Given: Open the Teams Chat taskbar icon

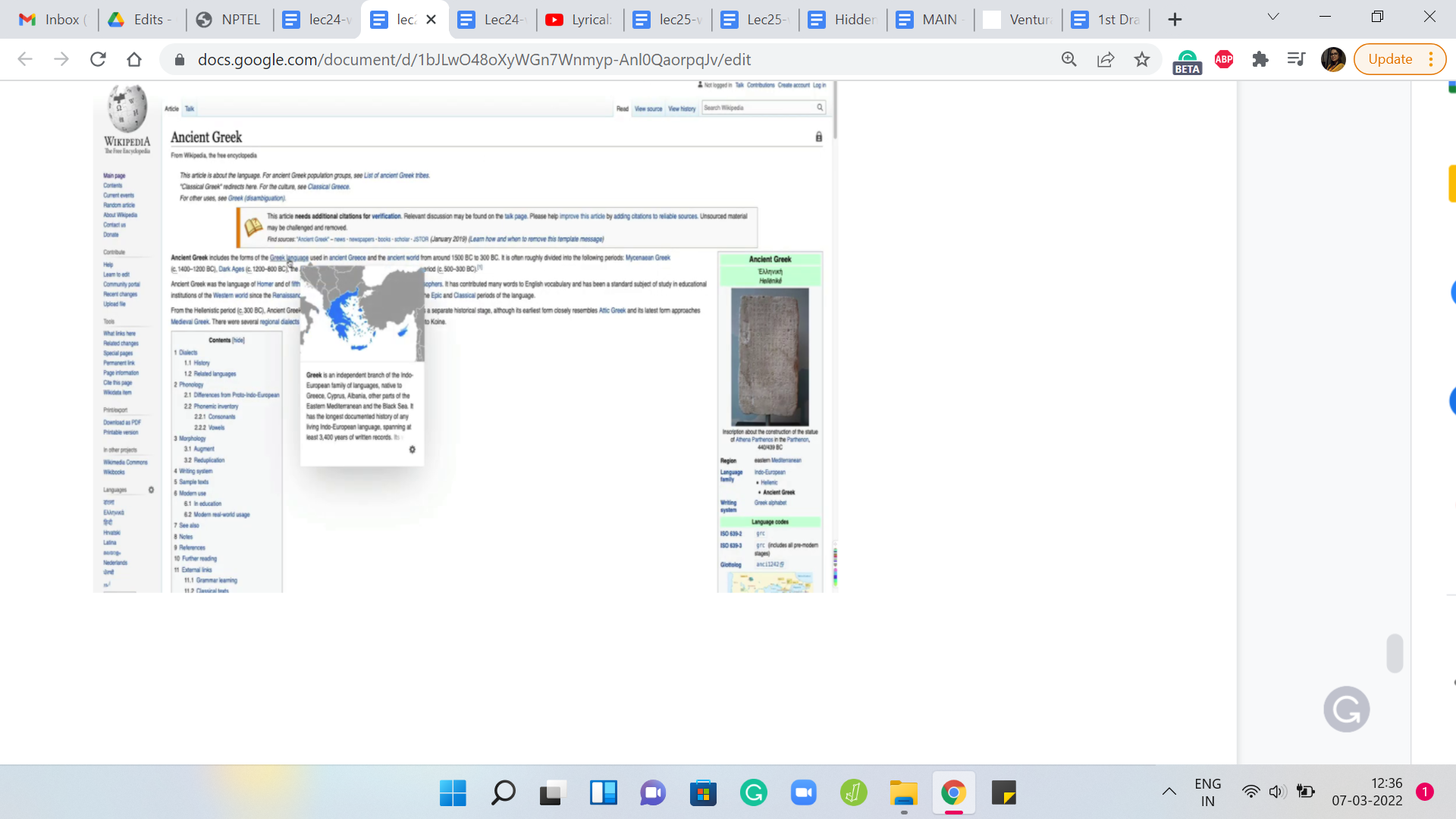Looking at the screenshot, I should pyautogui.click(x=653, y=793).
